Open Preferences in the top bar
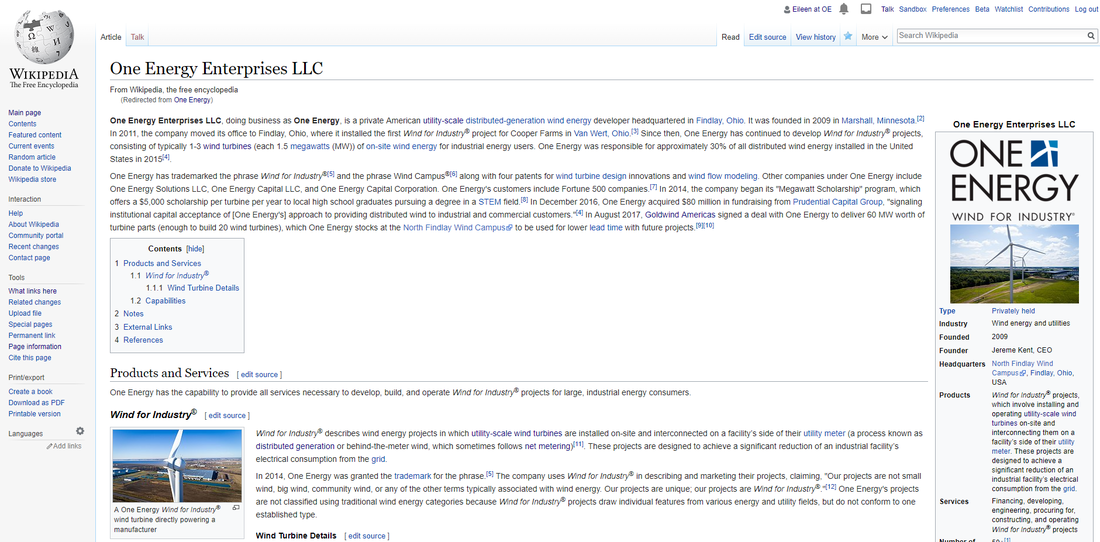The width and height of the screenshot is (1100, 542). coord(951,9)
